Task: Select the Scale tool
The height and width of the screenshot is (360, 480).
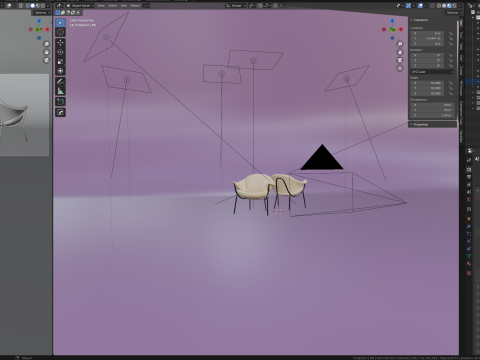Action: [x=60, y=62]
